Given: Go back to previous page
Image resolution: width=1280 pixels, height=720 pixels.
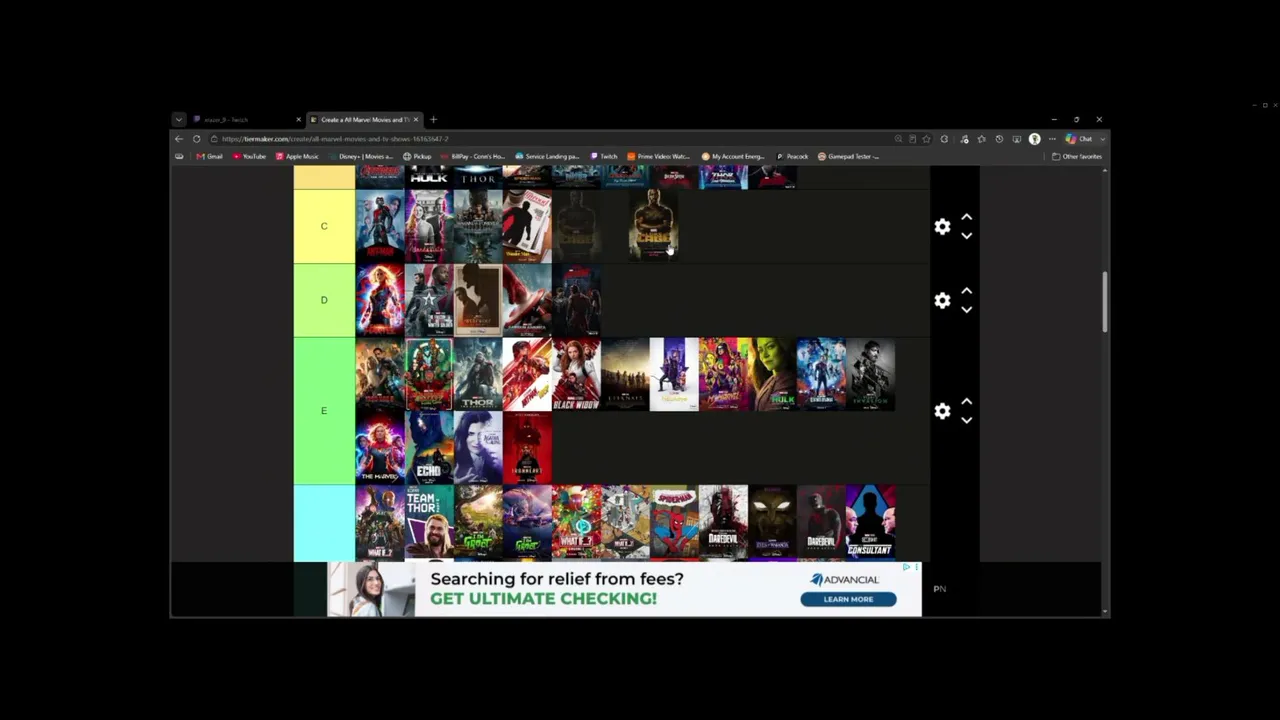Looking at the screenshot, I should [179, 139].
